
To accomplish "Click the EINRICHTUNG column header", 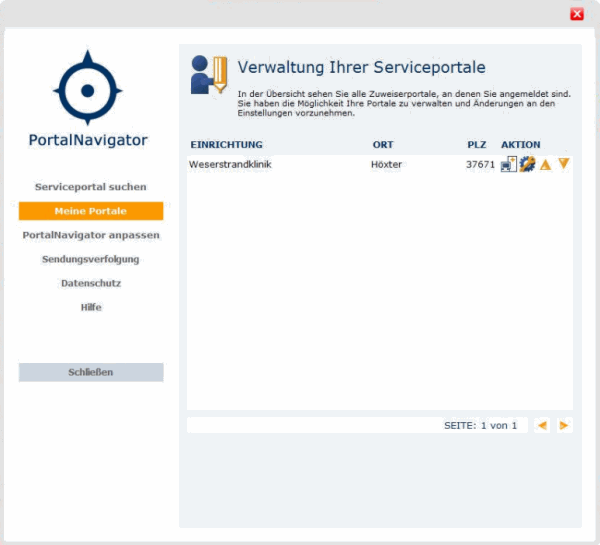I will pos(227,145).
